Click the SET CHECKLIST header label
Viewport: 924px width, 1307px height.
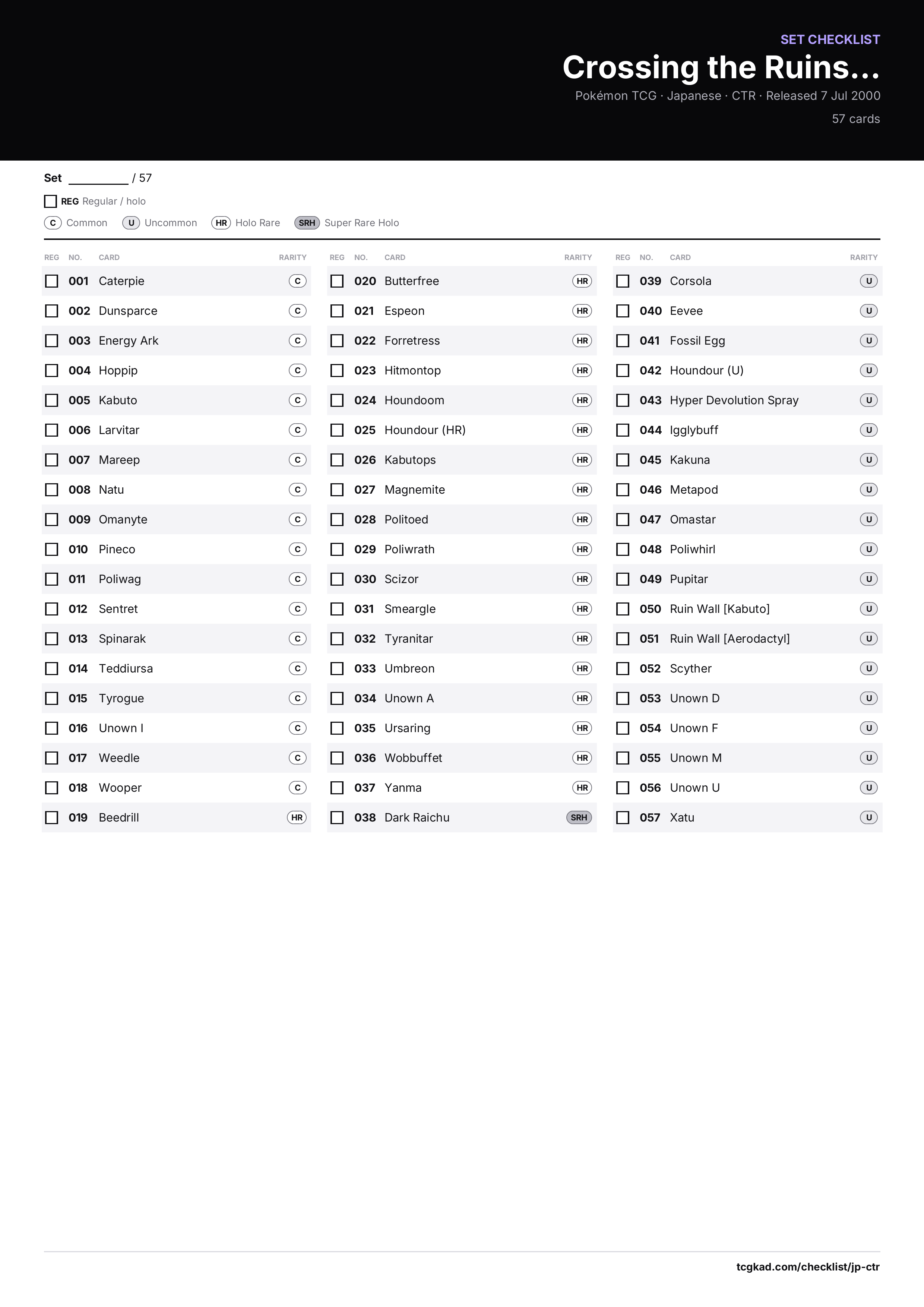830,39
